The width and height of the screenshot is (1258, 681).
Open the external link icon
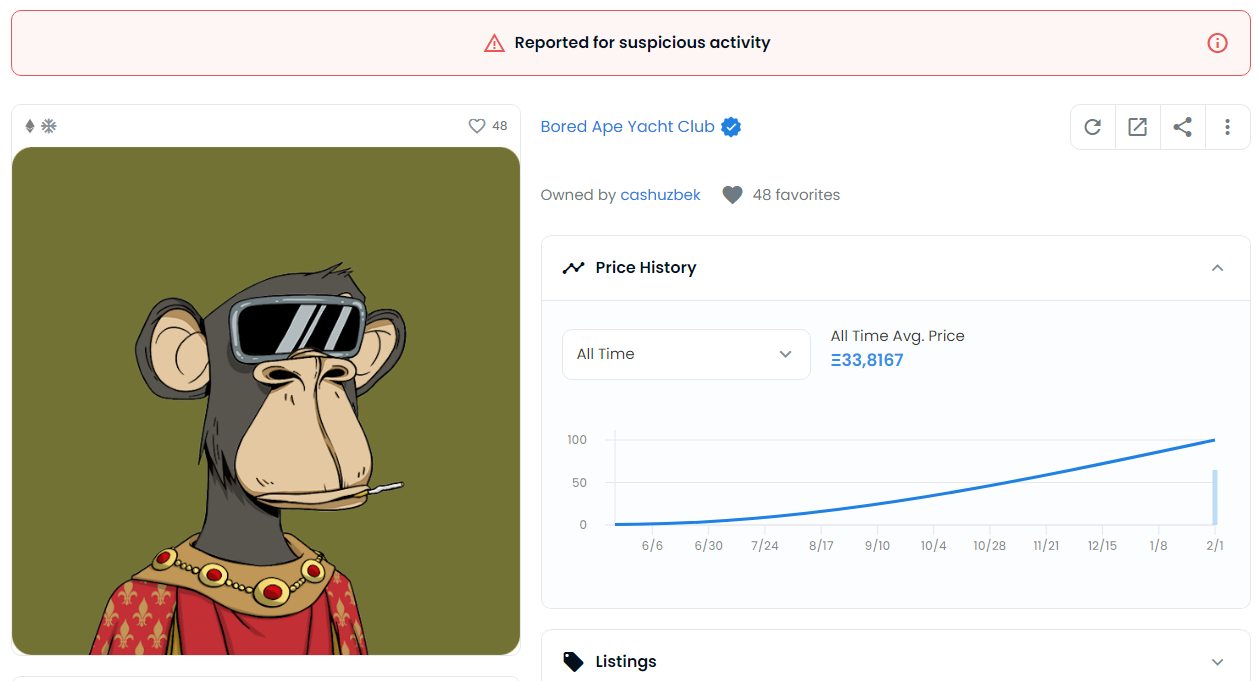[x=1138, y=127]
